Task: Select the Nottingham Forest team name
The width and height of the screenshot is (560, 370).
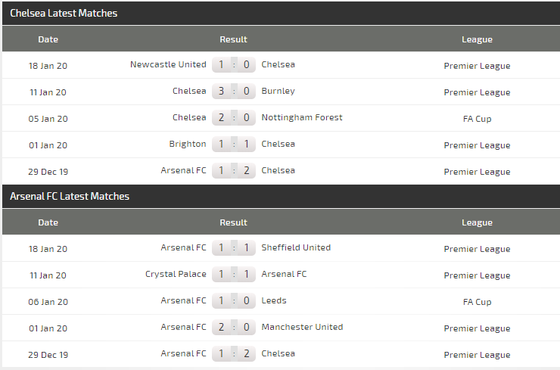Action: click(302, 118)
